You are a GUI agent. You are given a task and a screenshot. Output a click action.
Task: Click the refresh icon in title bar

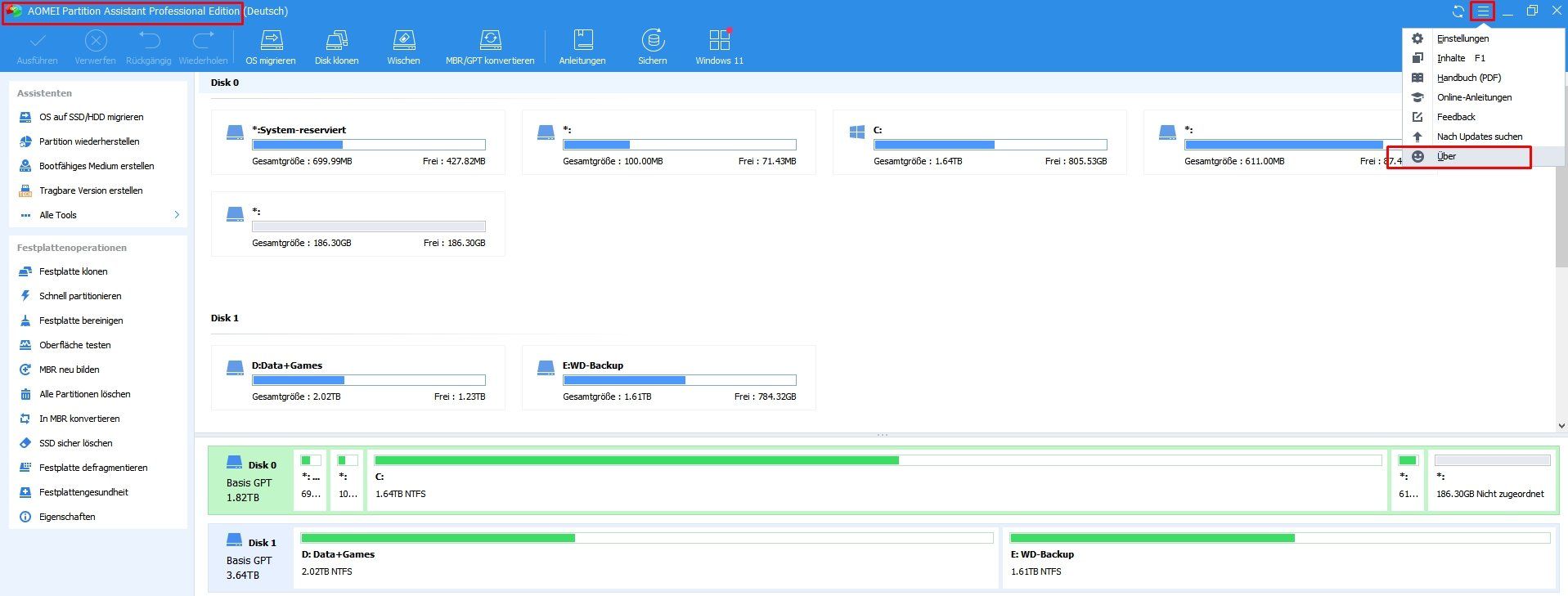pos(1458,11)
